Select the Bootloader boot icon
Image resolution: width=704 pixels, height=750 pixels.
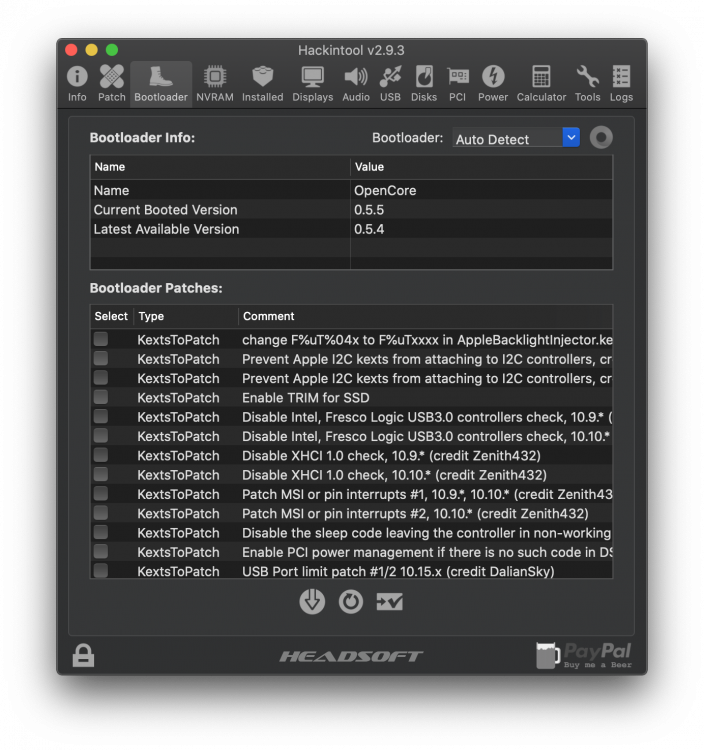click(x=161, y=84)
